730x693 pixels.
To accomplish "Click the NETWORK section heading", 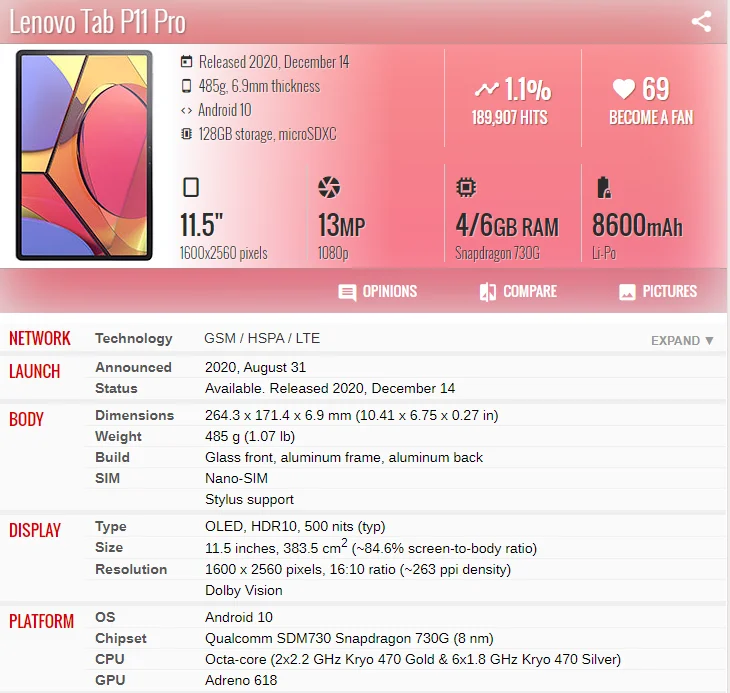I will (x=40, y=338).
